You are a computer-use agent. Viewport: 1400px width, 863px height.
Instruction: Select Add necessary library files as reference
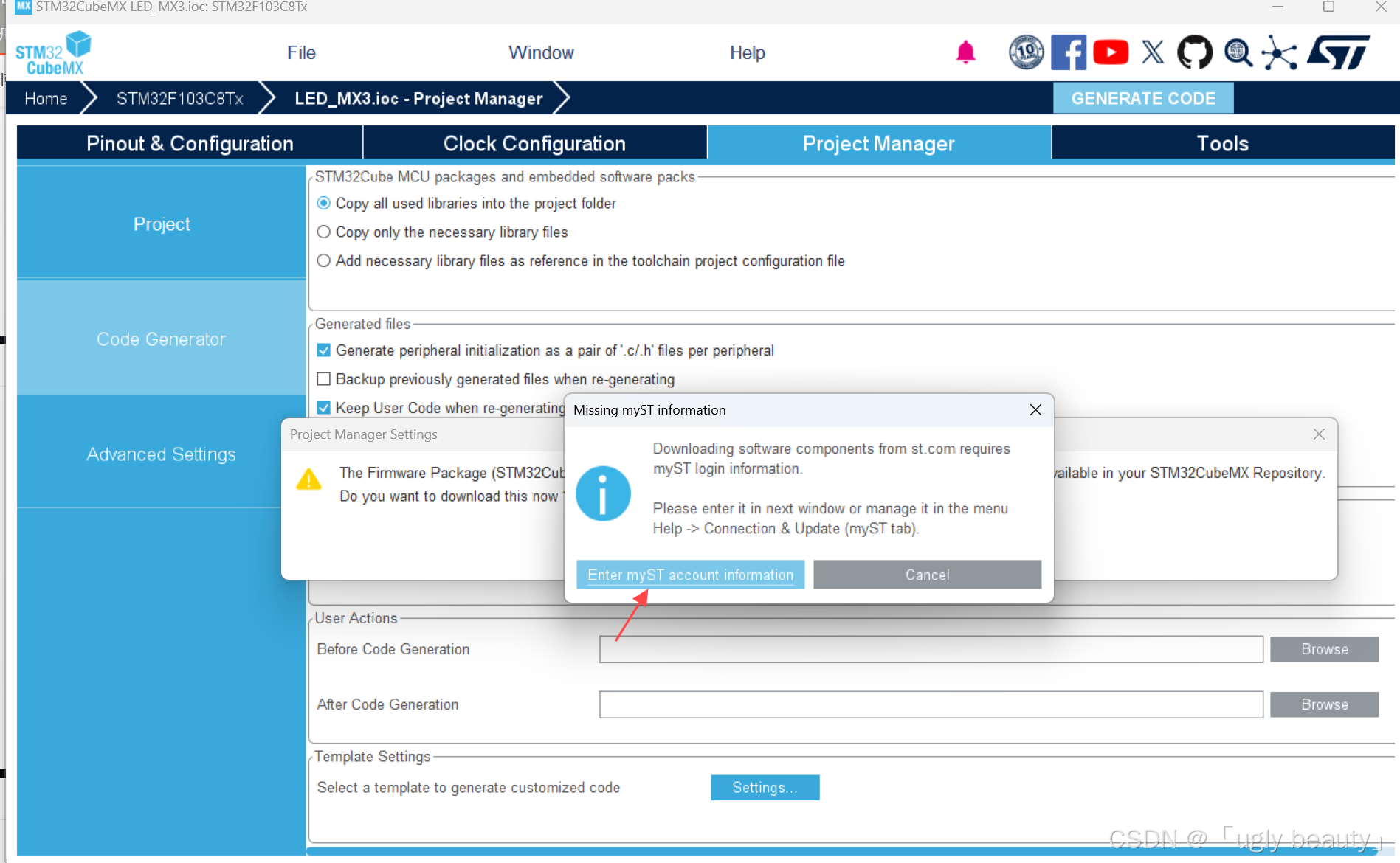tap(323, 260)
